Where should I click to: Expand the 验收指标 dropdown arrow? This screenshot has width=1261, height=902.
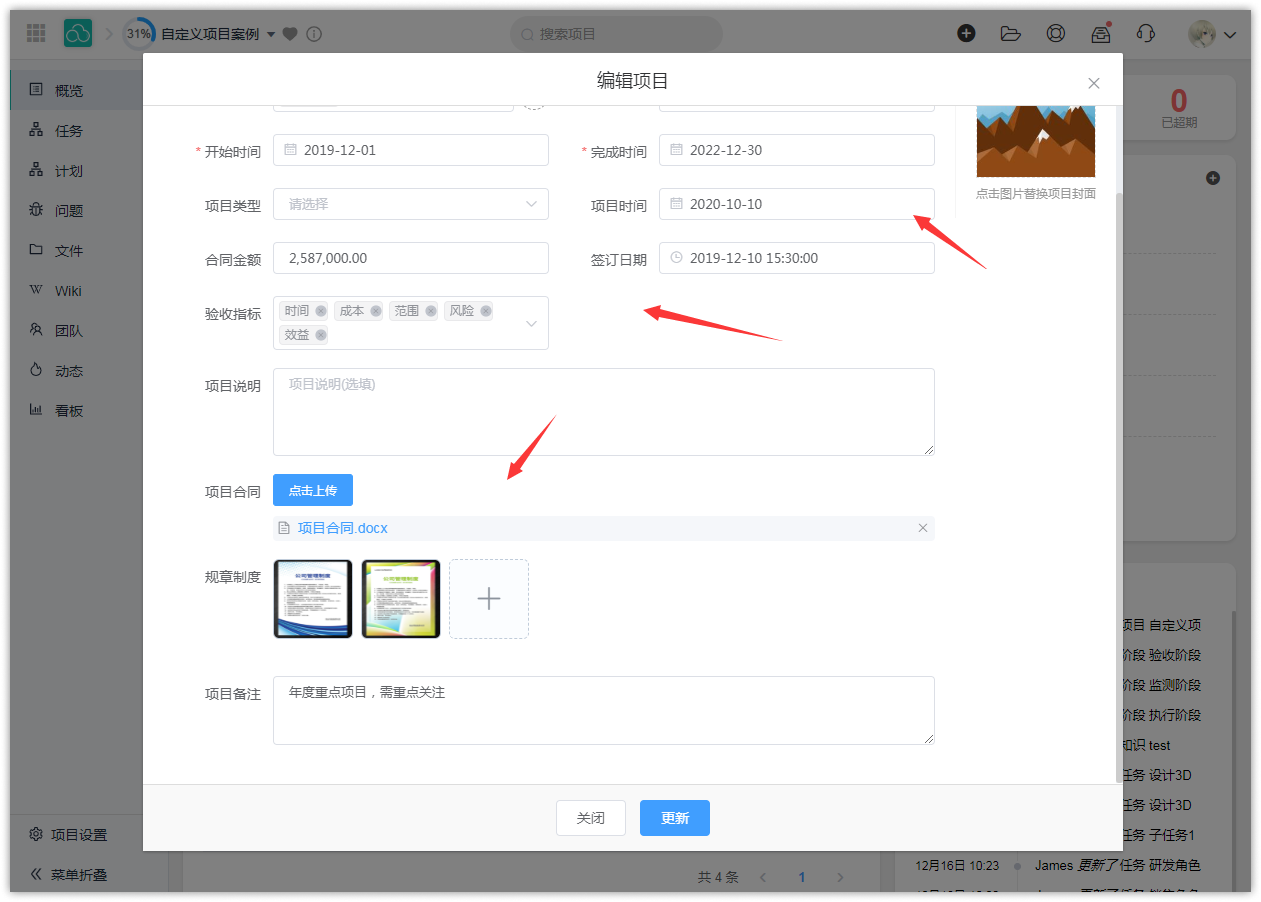[531, 323]
